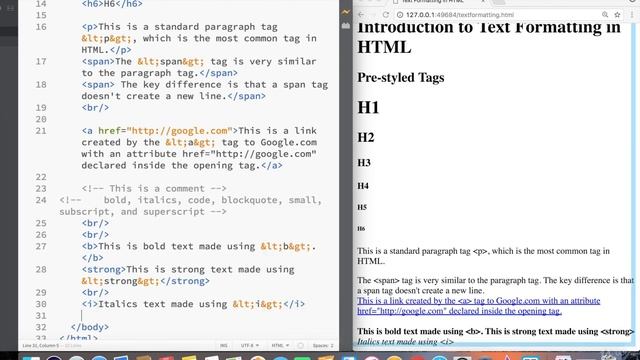This screenshot has width=640, height=360.
Task: Click the H4 heading in the preview
Action: 363,186
